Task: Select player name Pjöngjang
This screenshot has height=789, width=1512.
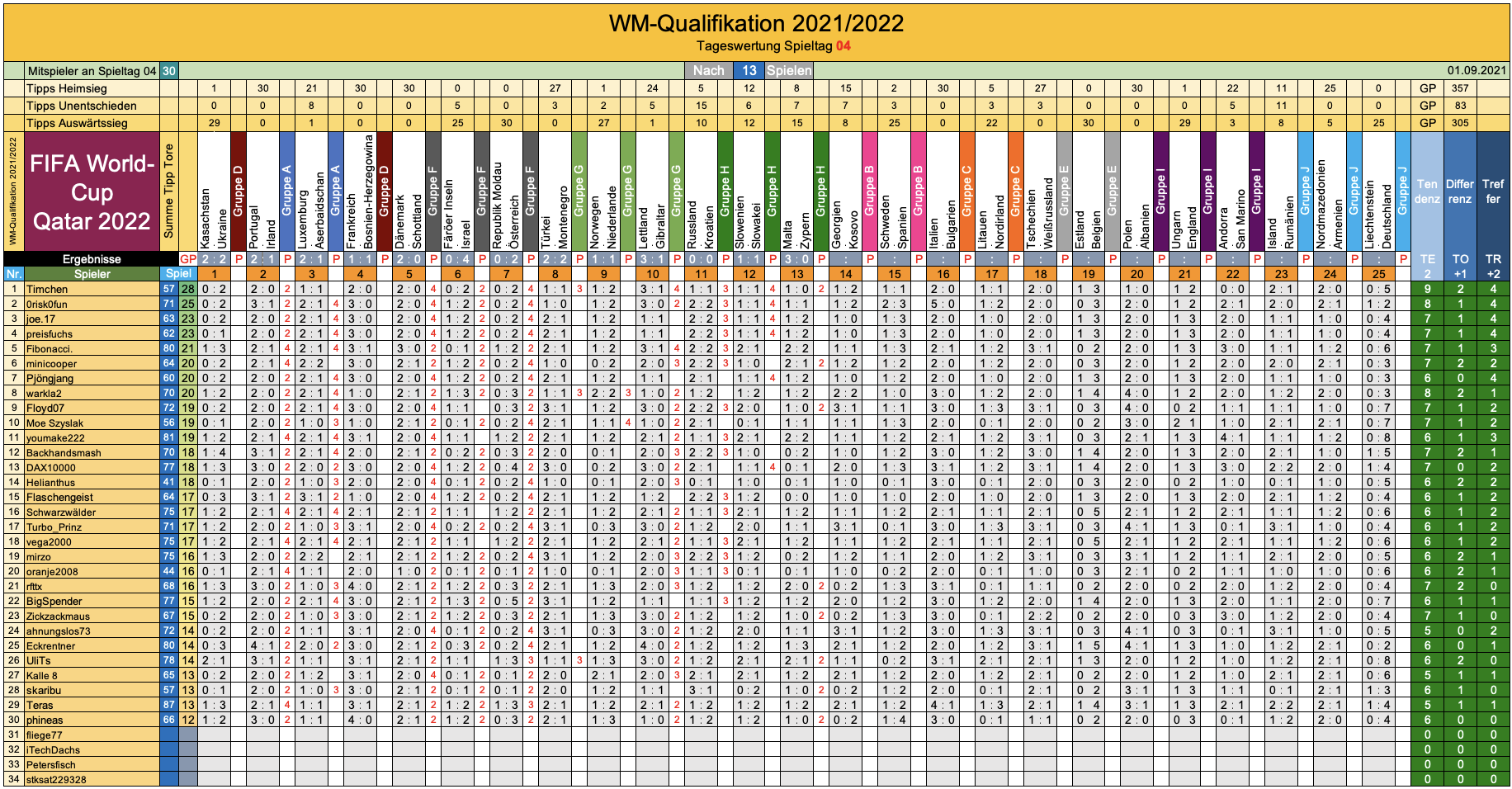Action: [x=50, y=378]
